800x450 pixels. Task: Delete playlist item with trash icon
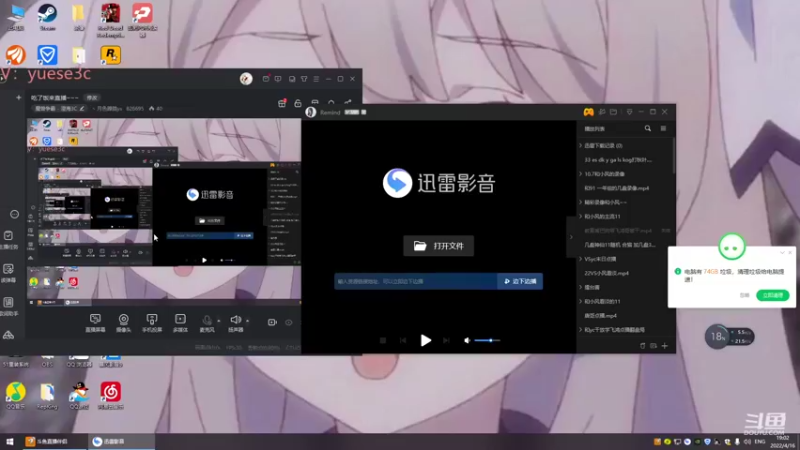coord(642,346)
